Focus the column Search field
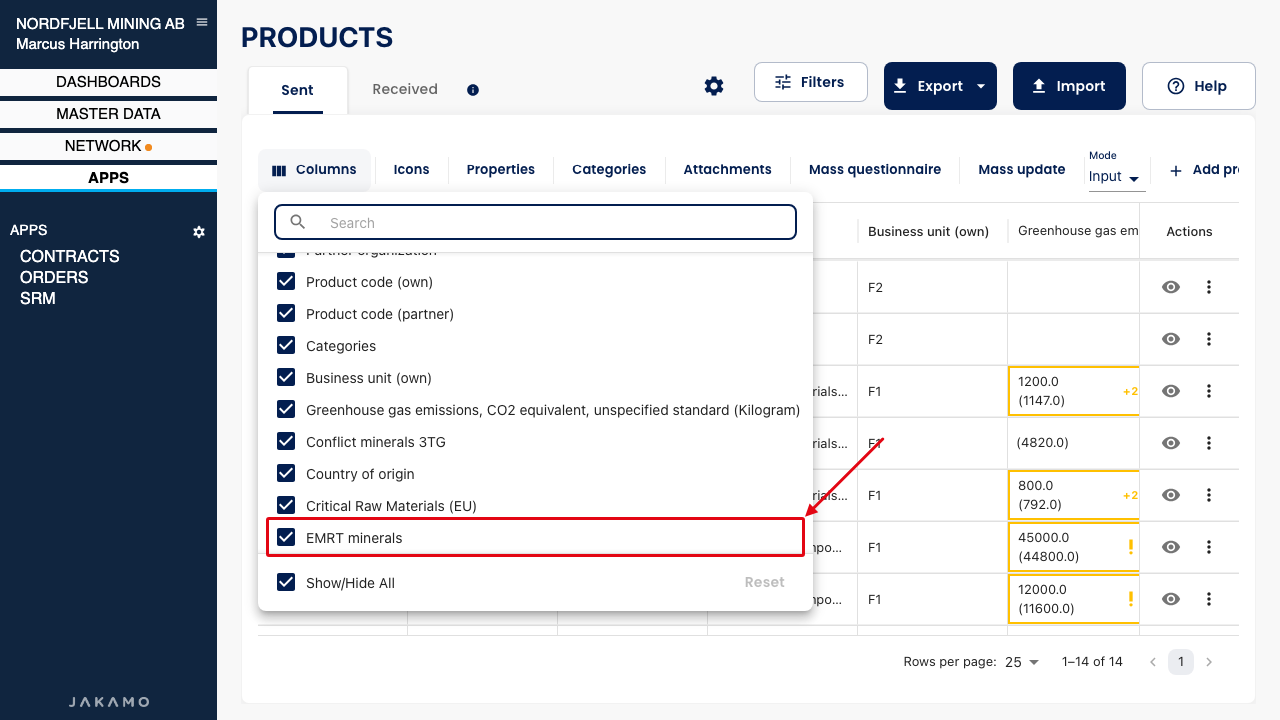1280x720 pixels. pyautogui.click(x=536, y=222)
